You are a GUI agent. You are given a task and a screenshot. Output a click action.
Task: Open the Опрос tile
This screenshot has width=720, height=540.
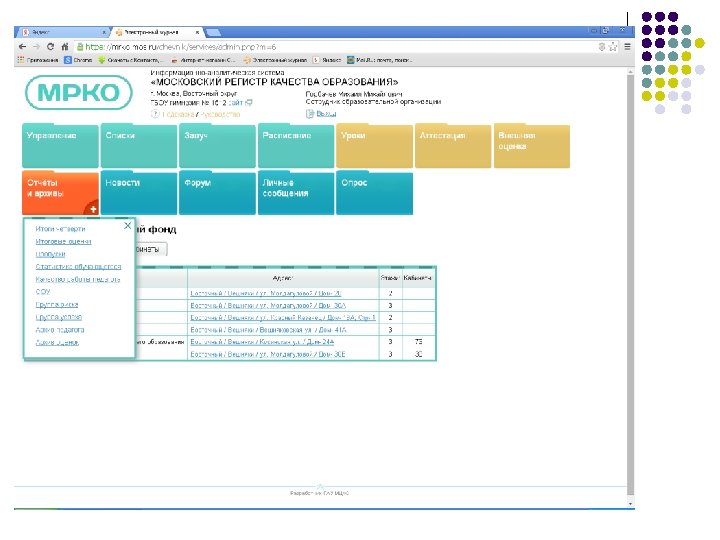point(374,193)
